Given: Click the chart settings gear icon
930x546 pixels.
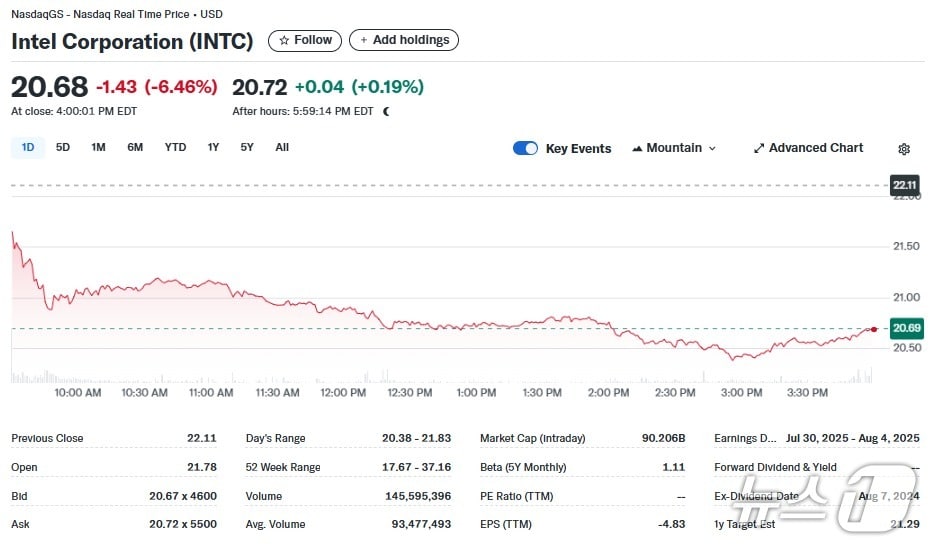Looking at the screenshot, I should point(904,149).
